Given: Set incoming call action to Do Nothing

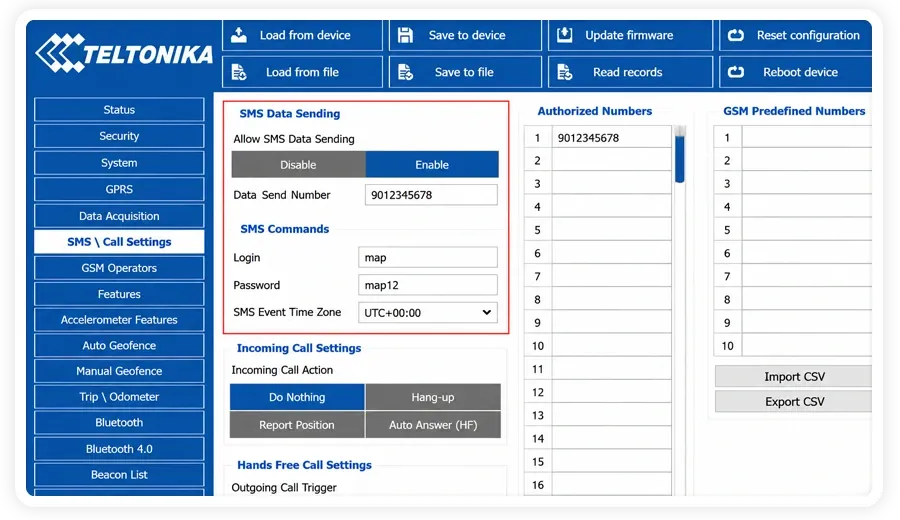Looking at the screenshot, I should coord(297,397).
